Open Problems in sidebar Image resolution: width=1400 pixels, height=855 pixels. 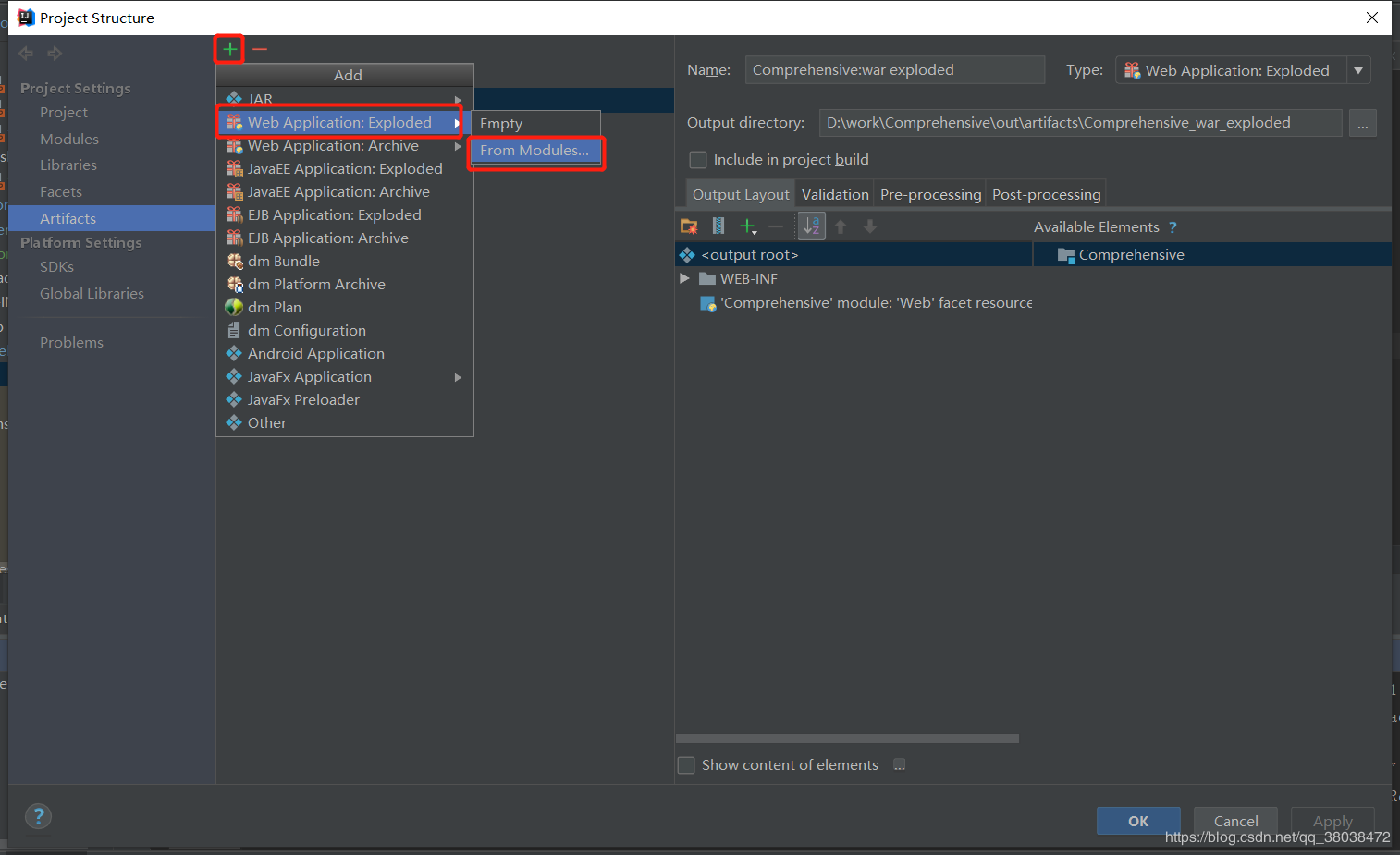[x=71, y=342]
